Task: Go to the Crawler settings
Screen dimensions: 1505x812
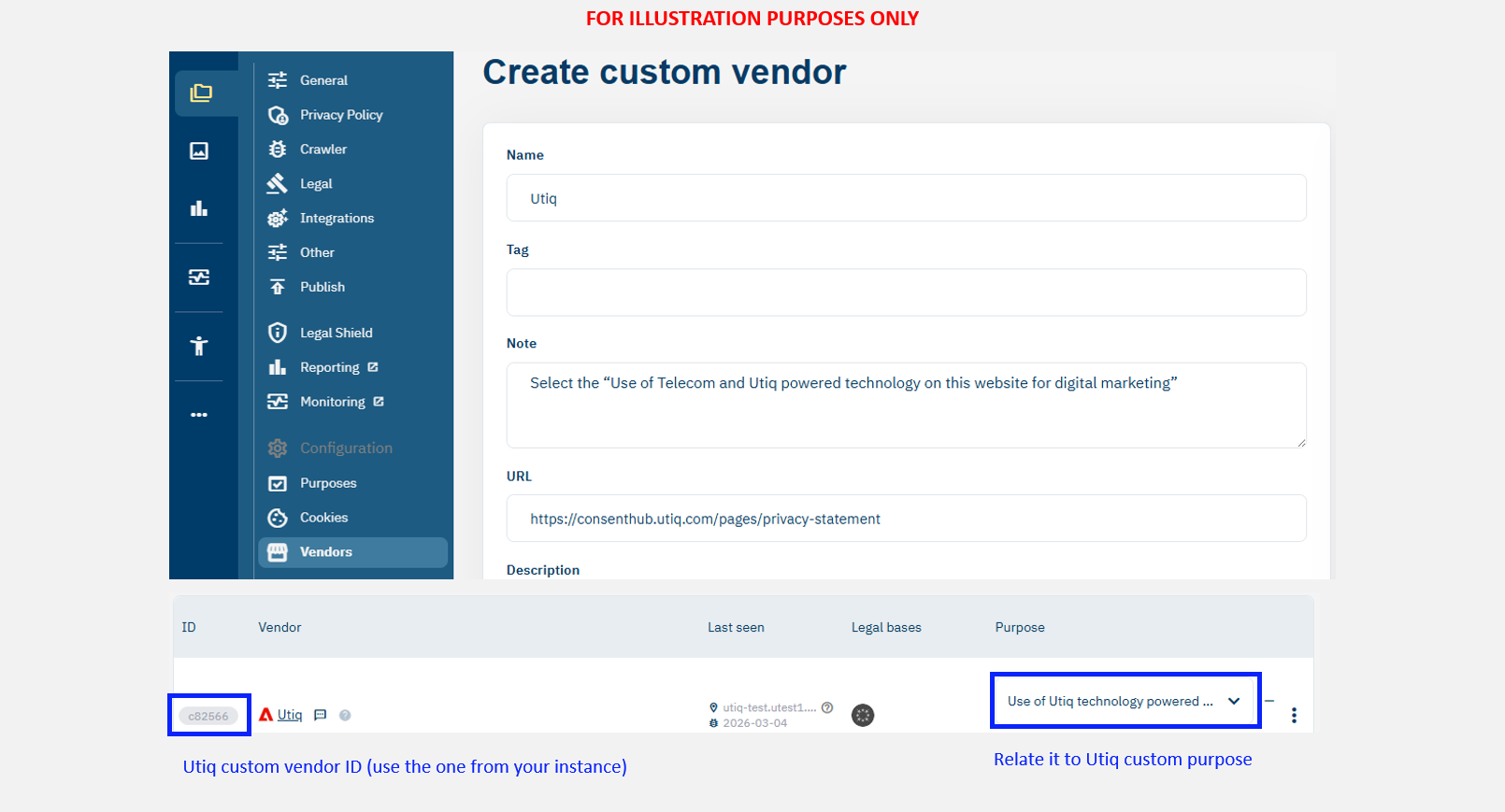Action: (322, 150)
